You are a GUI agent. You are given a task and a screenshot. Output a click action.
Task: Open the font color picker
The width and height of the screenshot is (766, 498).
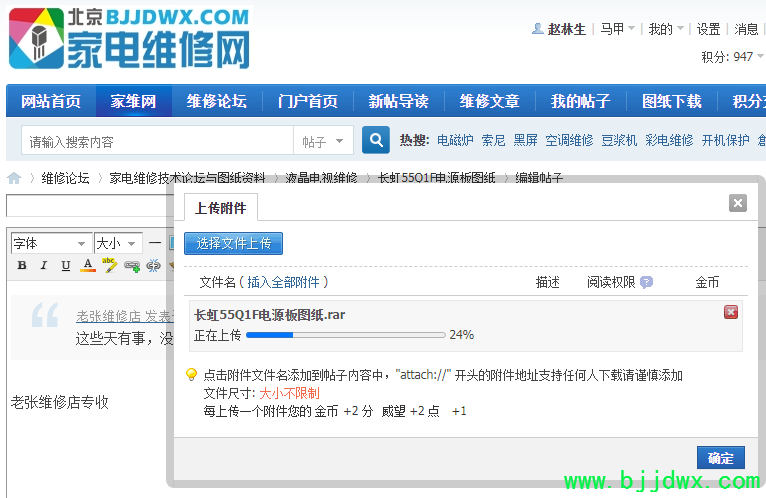point(88,266)
